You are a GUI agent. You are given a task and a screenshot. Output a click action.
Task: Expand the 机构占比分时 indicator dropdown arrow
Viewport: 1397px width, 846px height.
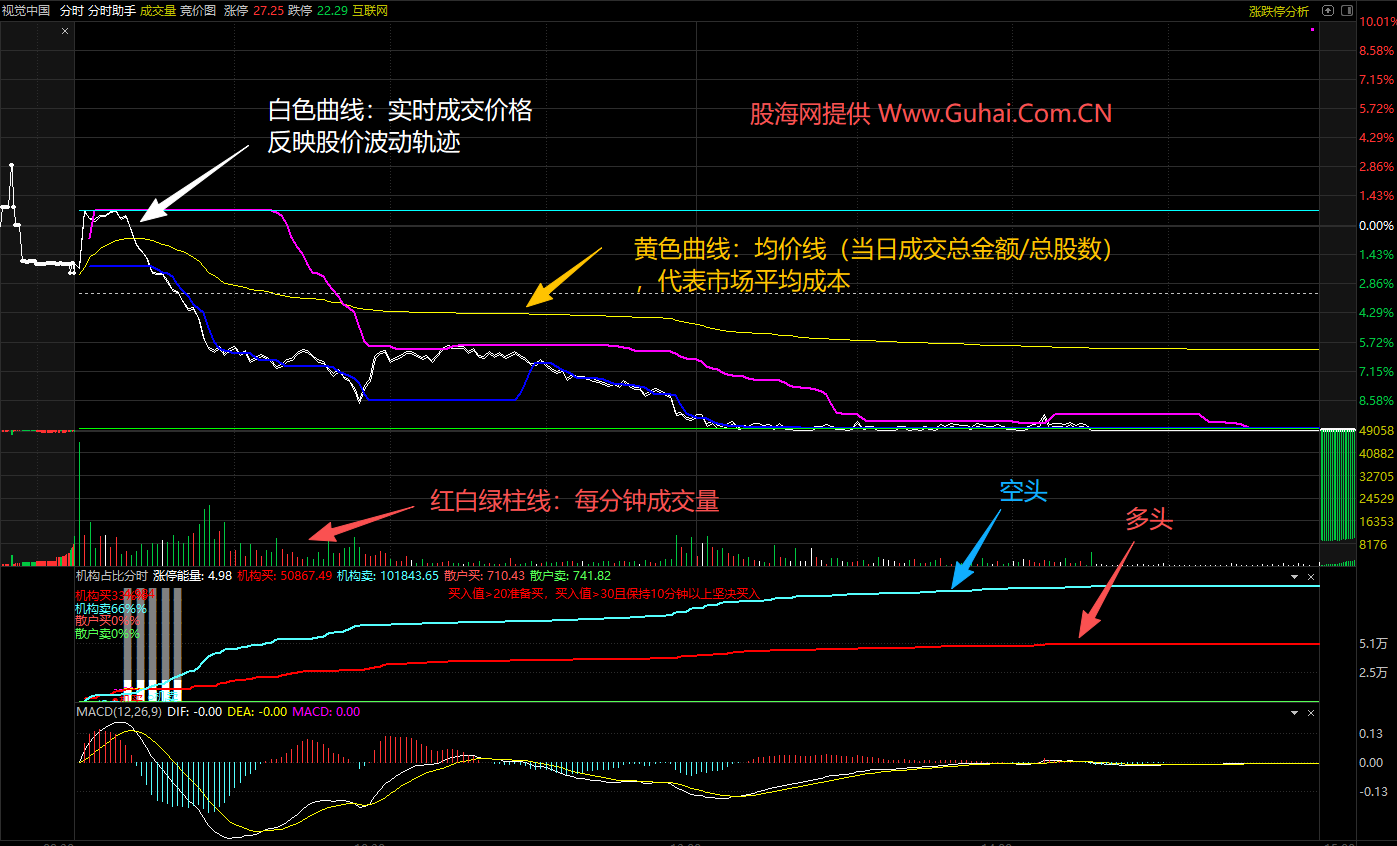[1295, 577]
